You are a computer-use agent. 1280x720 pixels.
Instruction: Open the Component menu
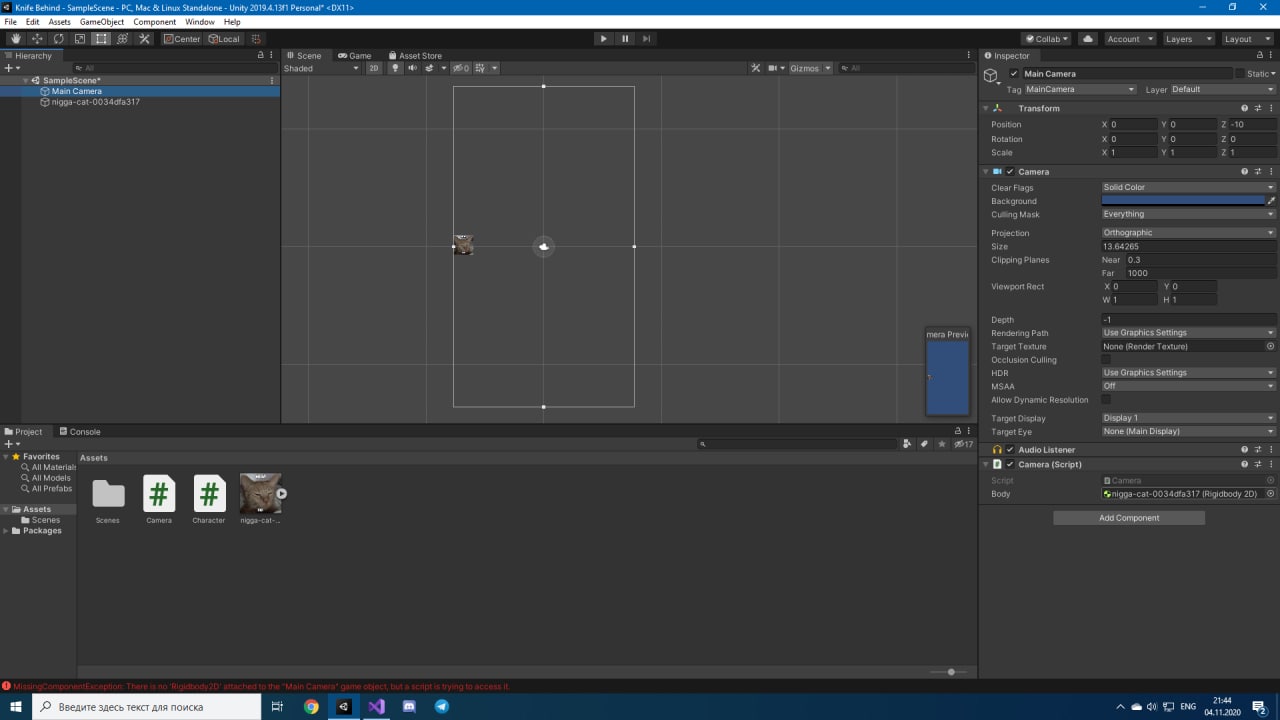click(155, 21)
